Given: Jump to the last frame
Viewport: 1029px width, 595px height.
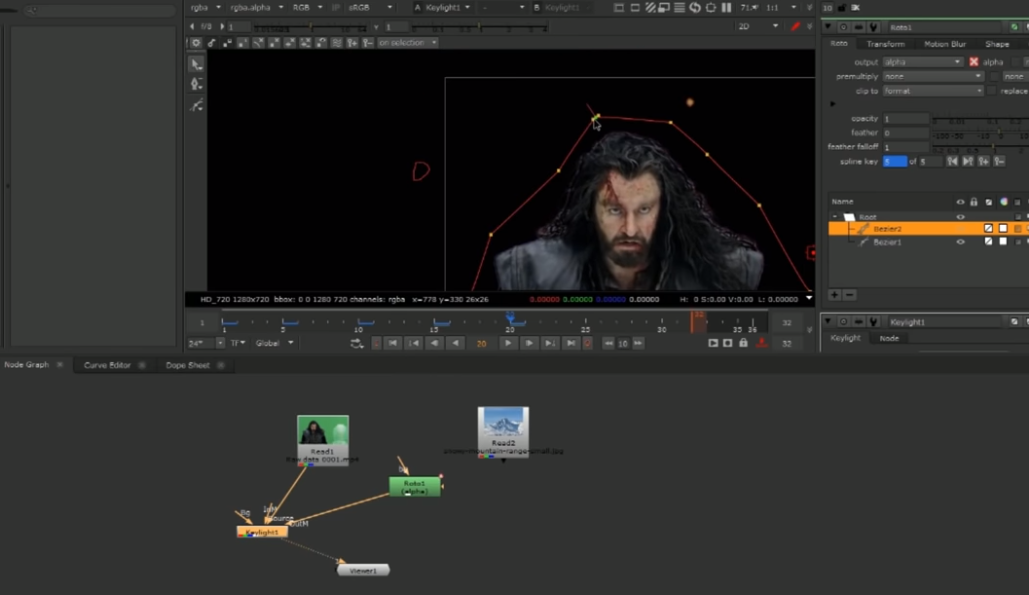Looking at the screenshot, I should coord(571,343).
